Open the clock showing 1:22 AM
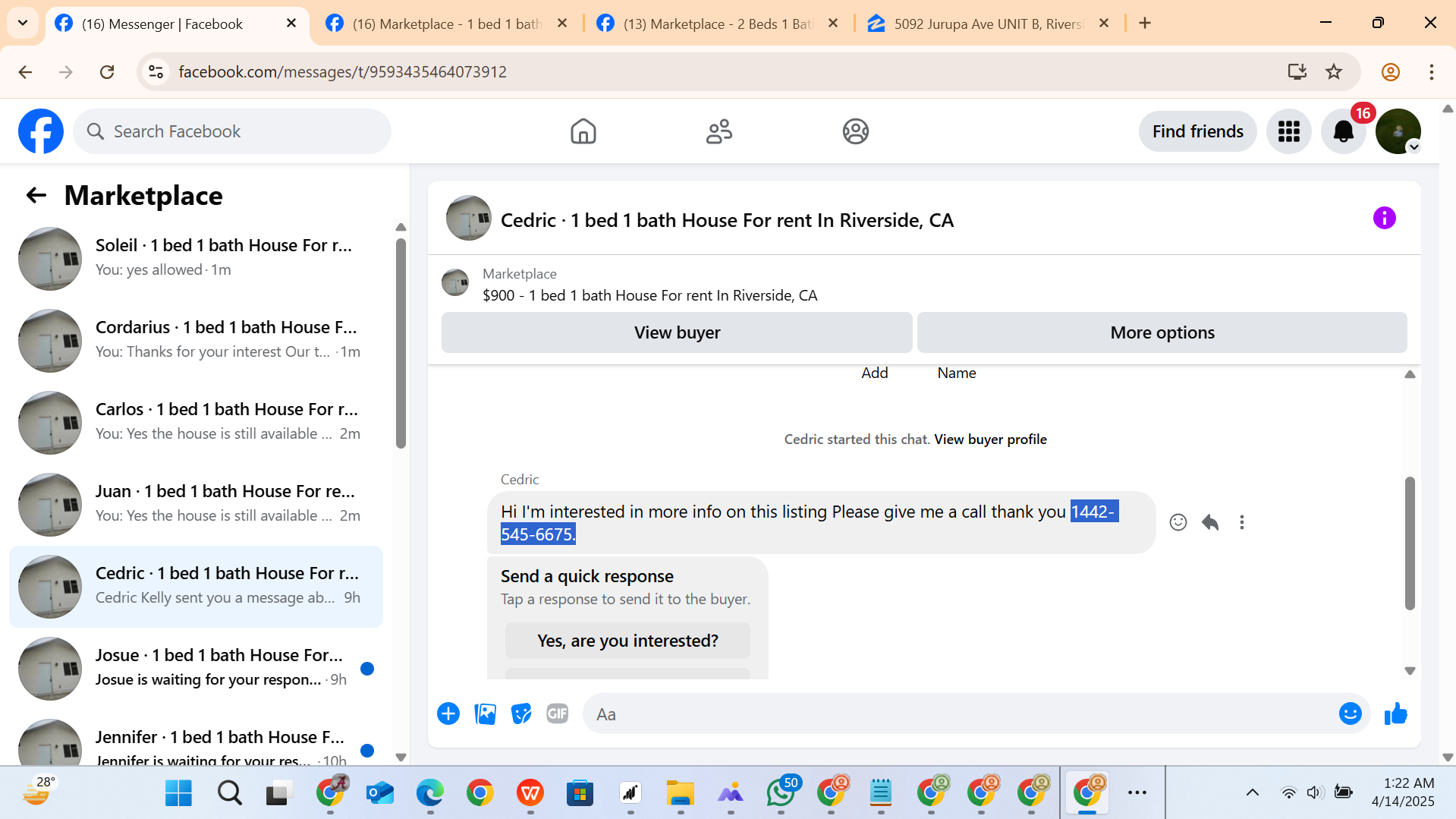Screen dimensions: 1456x819 (1403, 792)
